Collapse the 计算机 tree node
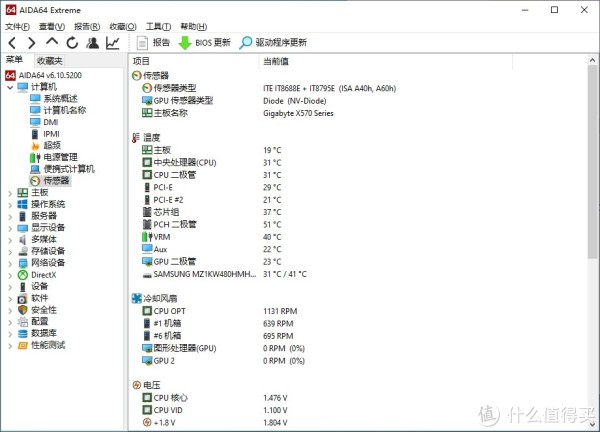The height and width of the screenshot is (432, 600). [10, 87]
